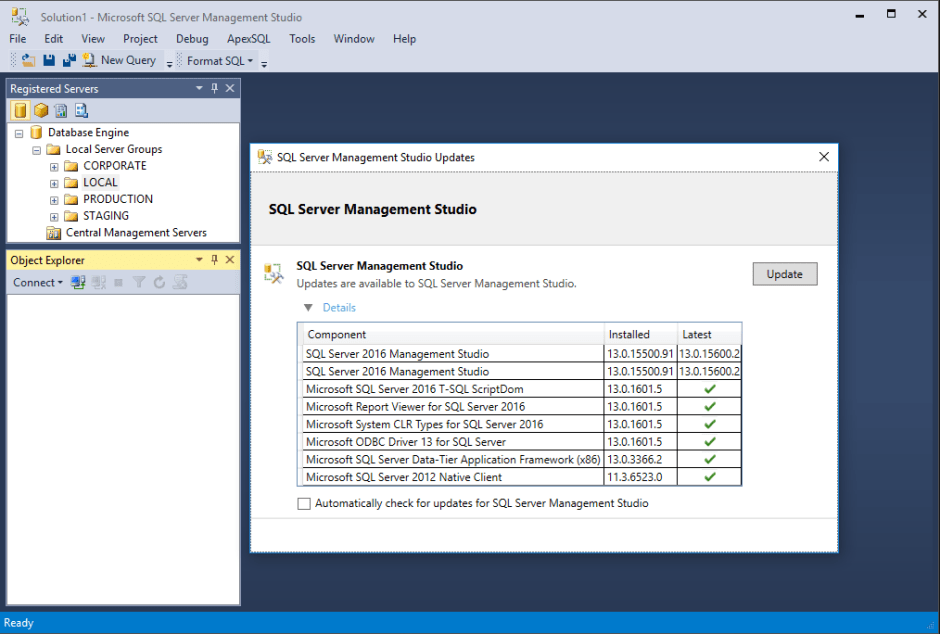Connect Object Explorer using the server connect icon
This screenshot has width=940, height=634.
[x=78, y=282]
